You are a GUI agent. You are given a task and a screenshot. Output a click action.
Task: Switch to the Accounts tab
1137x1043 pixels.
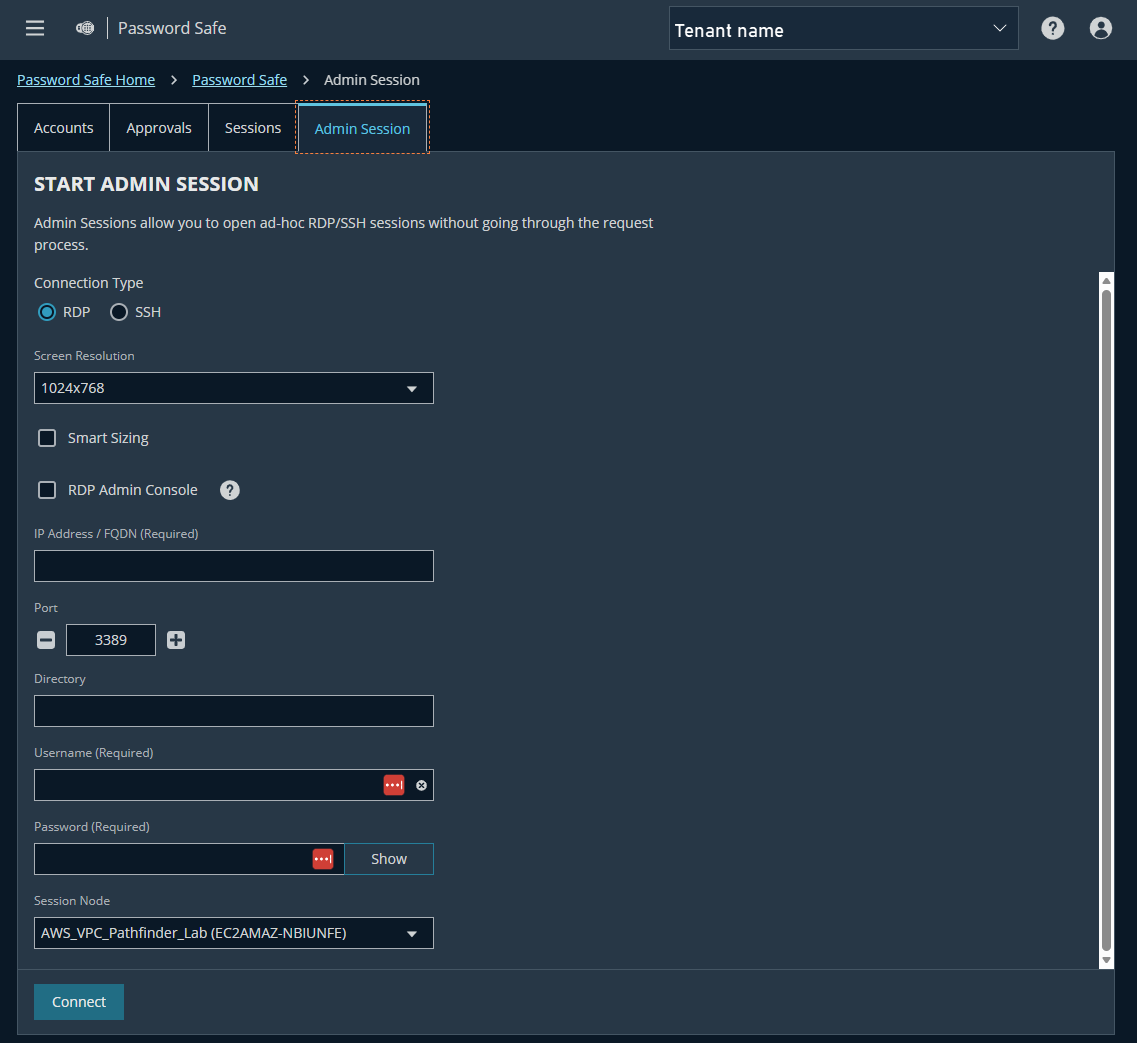tap(62, 127)
